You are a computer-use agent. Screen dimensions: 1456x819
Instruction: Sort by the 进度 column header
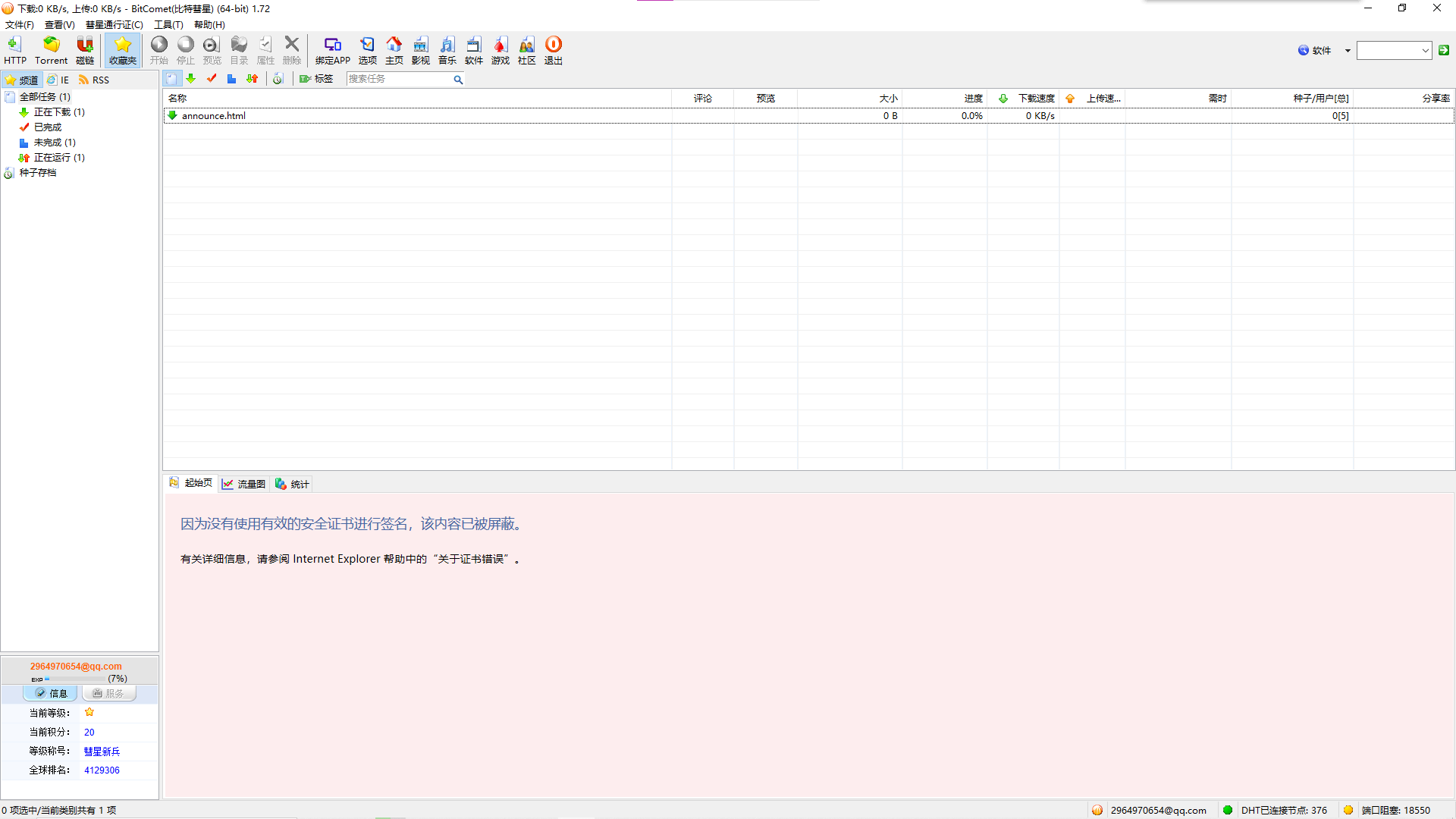click(944, 99)
